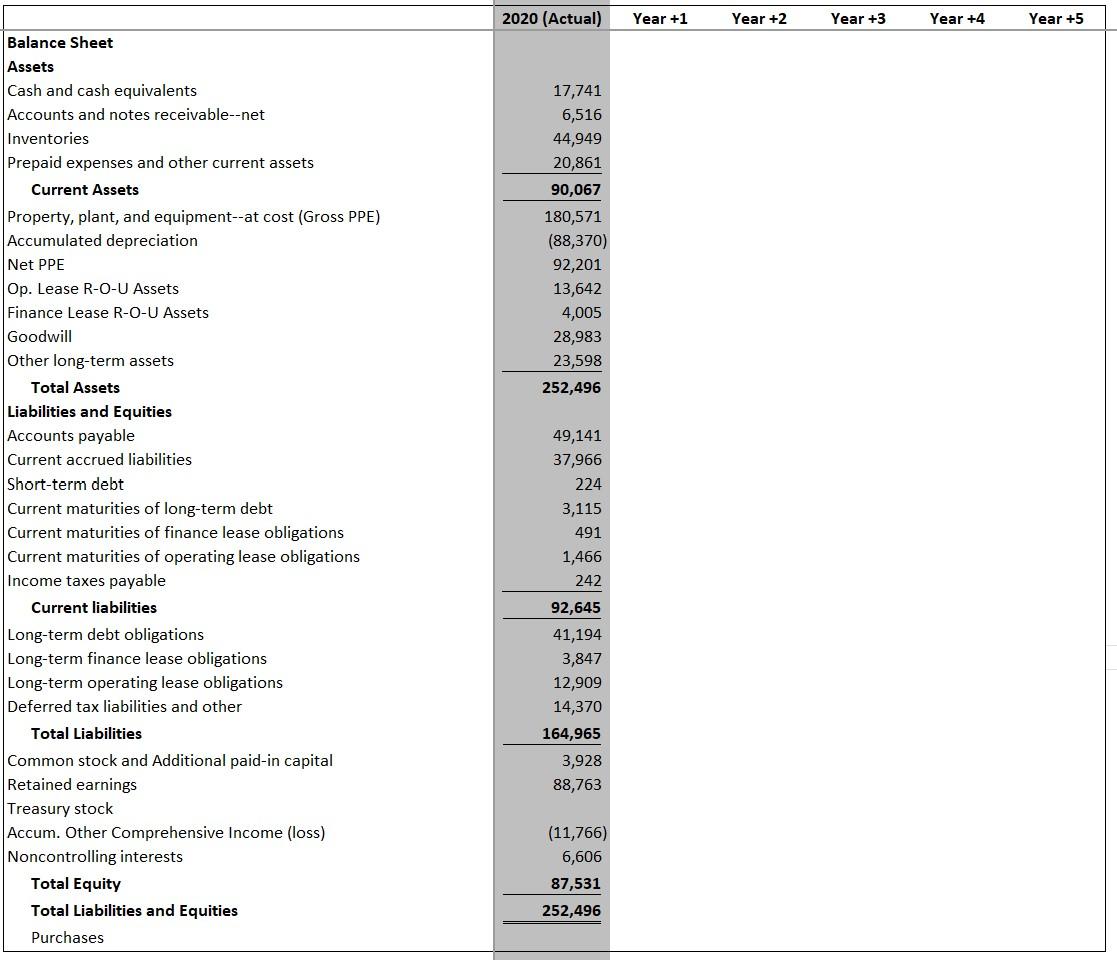The height and width of the screenshot is (960, 1117).
Task: Select the Year +4 column header
Action: pos(956,17)
